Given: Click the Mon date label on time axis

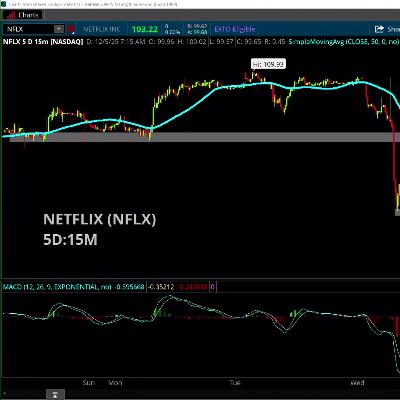Looking at the screenshot, I should point(116,383).
